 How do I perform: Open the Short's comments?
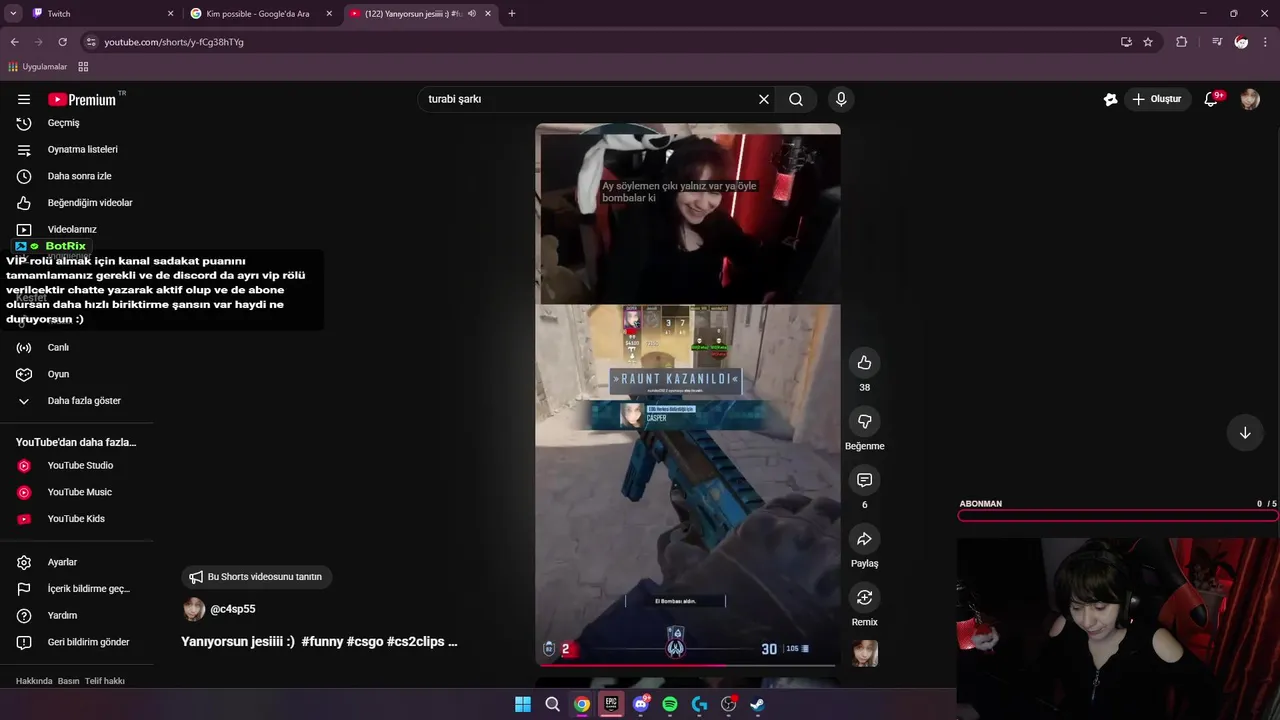[865, 480]
